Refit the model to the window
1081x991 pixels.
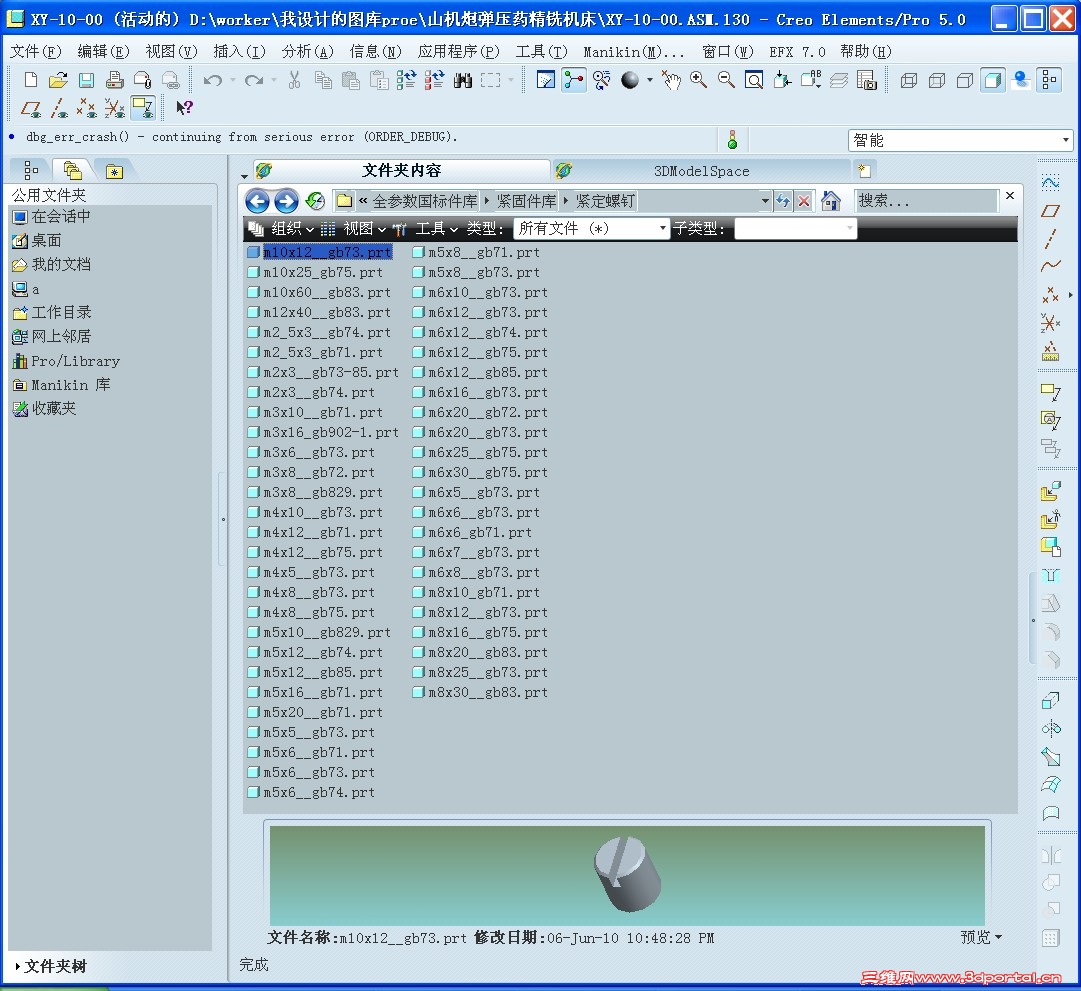coord(754,80)
